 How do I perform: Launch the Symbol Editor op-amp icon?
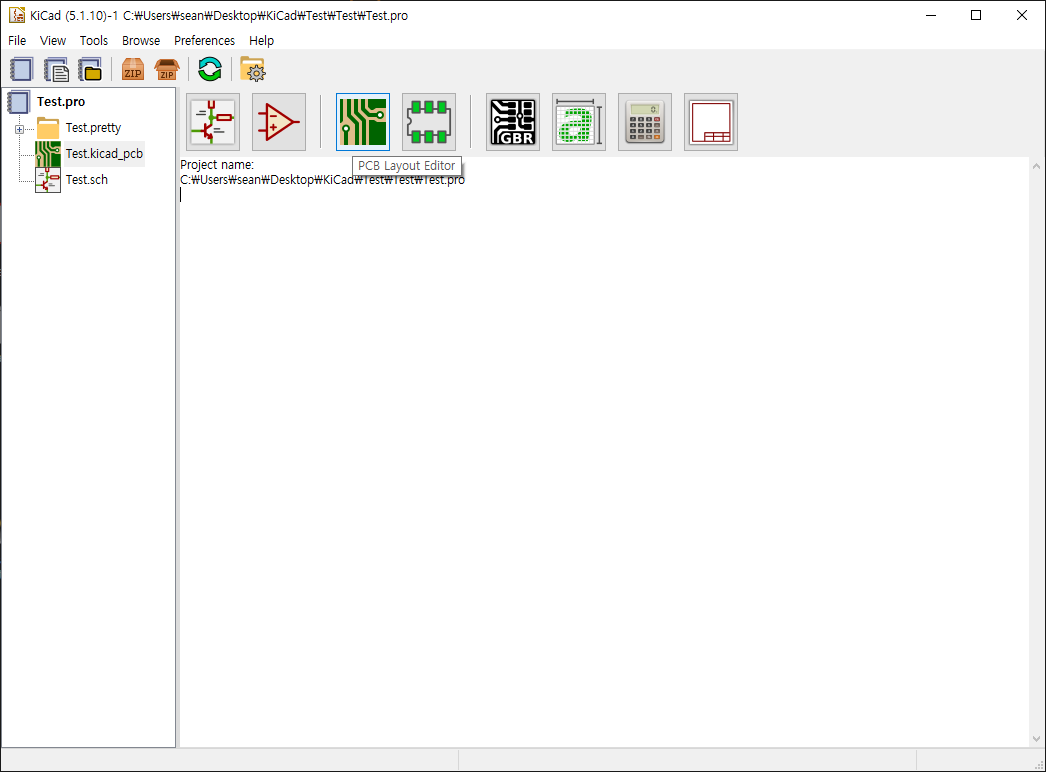pyautogui.click(x=279, y=122)
